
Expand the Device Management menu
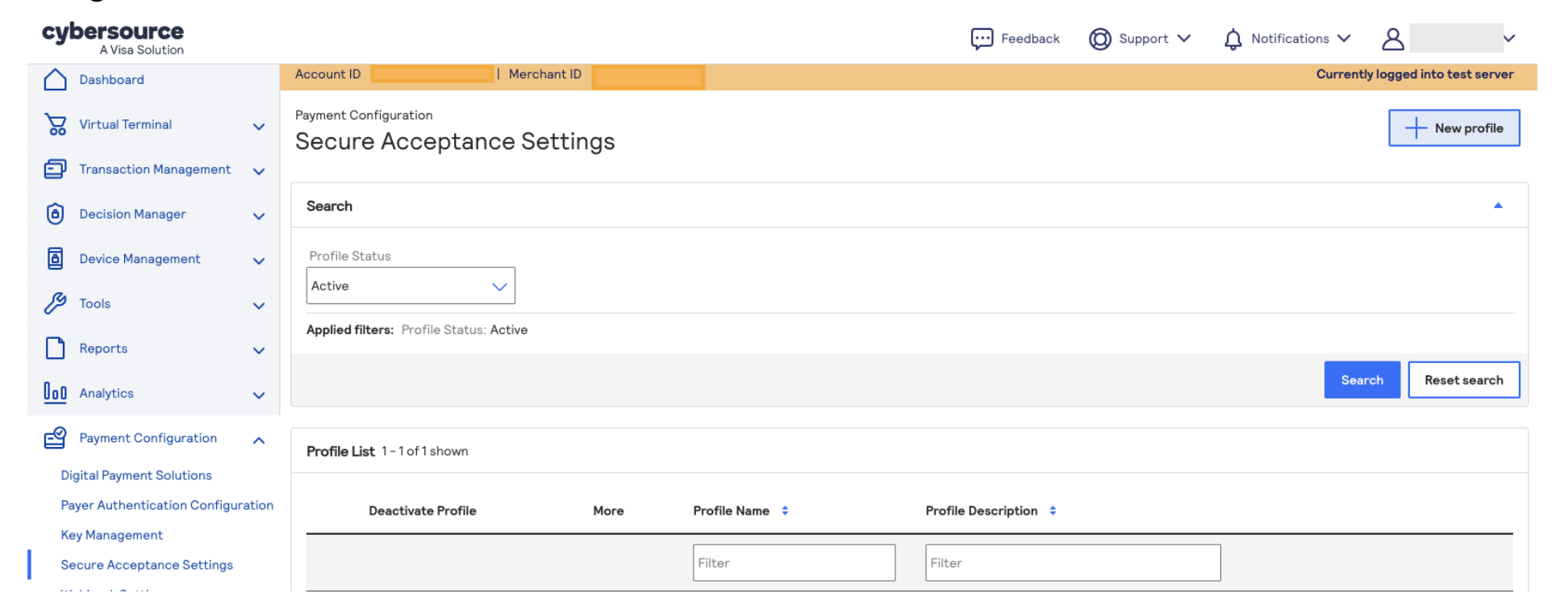coord(259,261)
